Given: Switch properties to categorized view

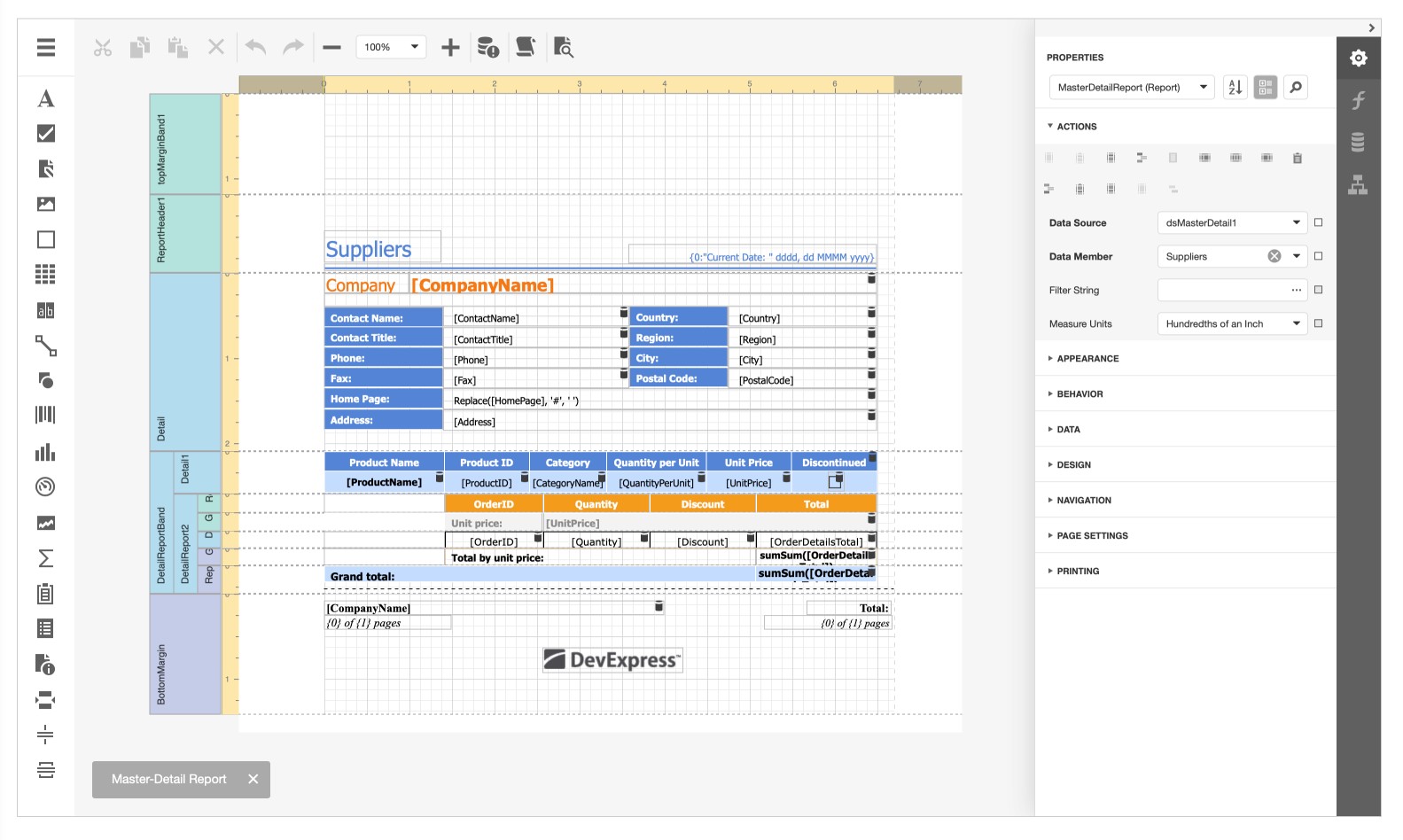Looking at the screenshot, I should click(1266, 88).
